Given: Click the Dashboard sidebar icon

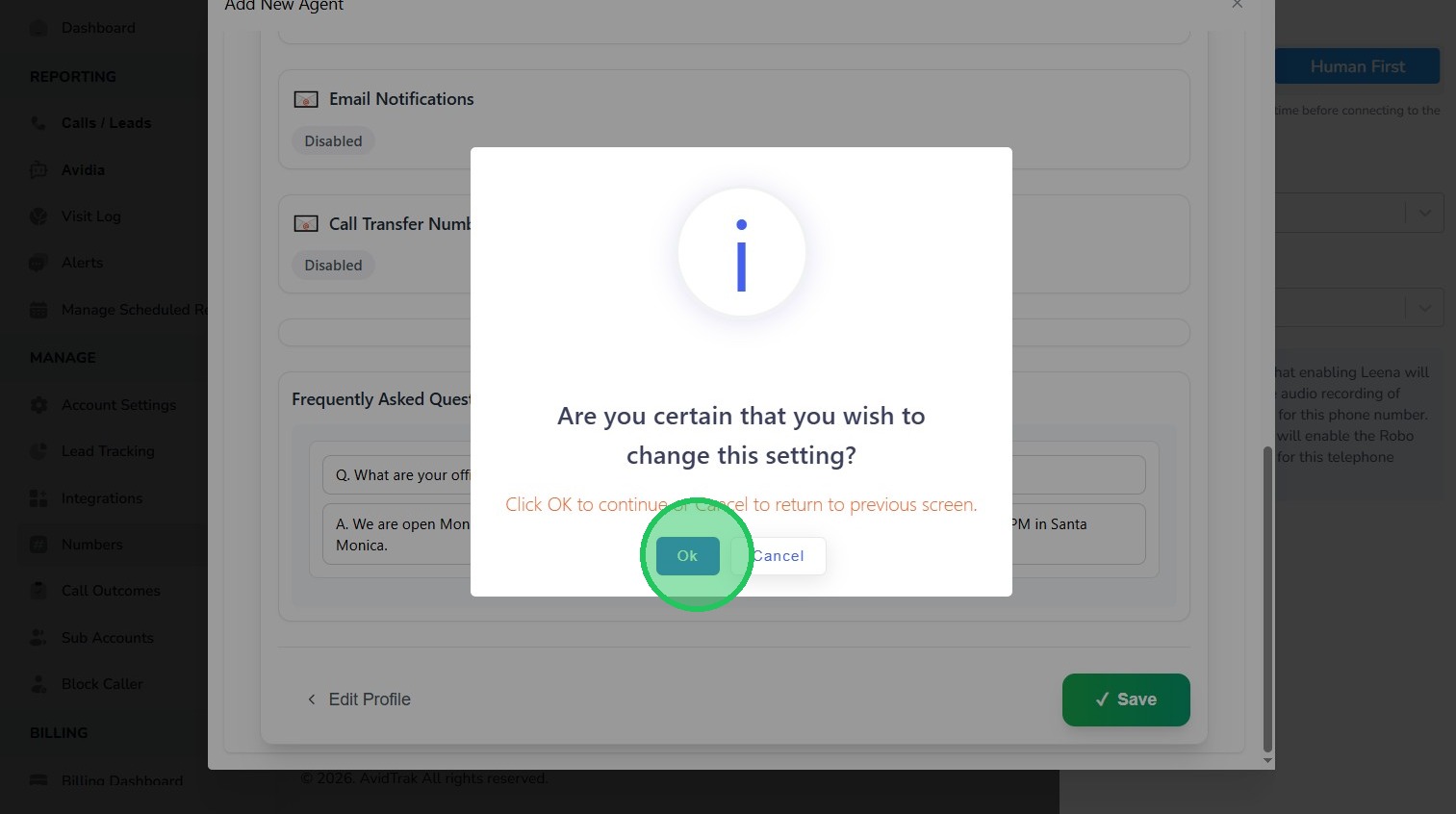Looking at the screenshot, I should (38, 28).
